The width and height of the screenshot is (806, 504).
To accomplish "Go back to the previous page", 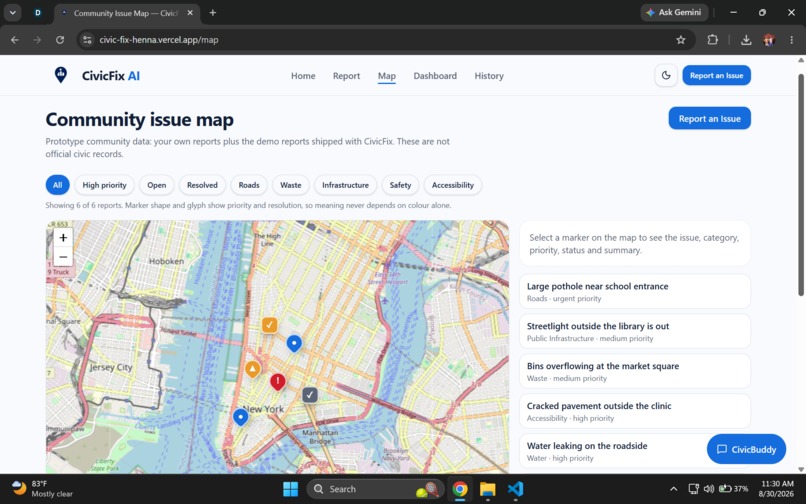I will pyautogui.click(x=15, y=40).
